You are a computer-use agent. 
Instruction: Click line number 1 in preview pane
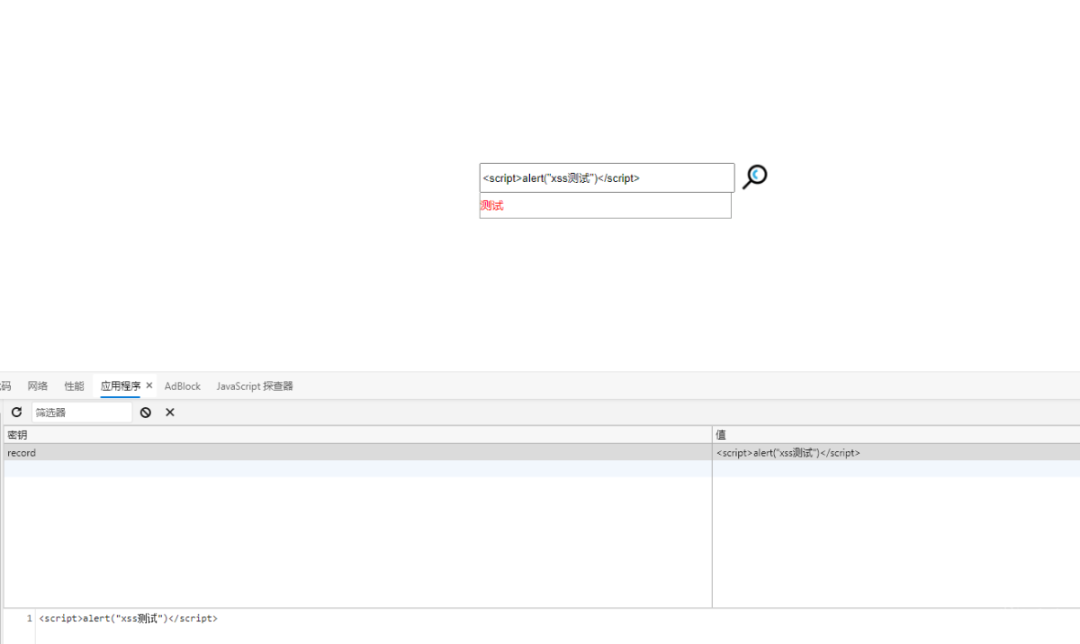[29, 619]
